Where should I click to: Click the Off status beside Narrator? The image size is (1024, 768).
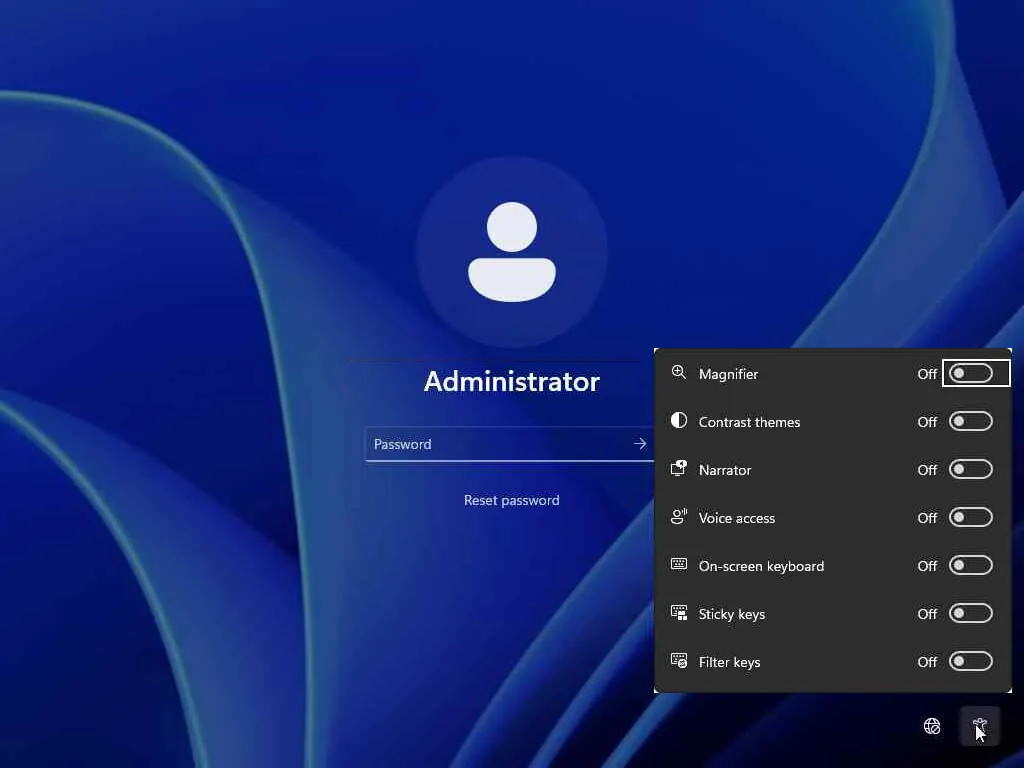tap(927, 470)
